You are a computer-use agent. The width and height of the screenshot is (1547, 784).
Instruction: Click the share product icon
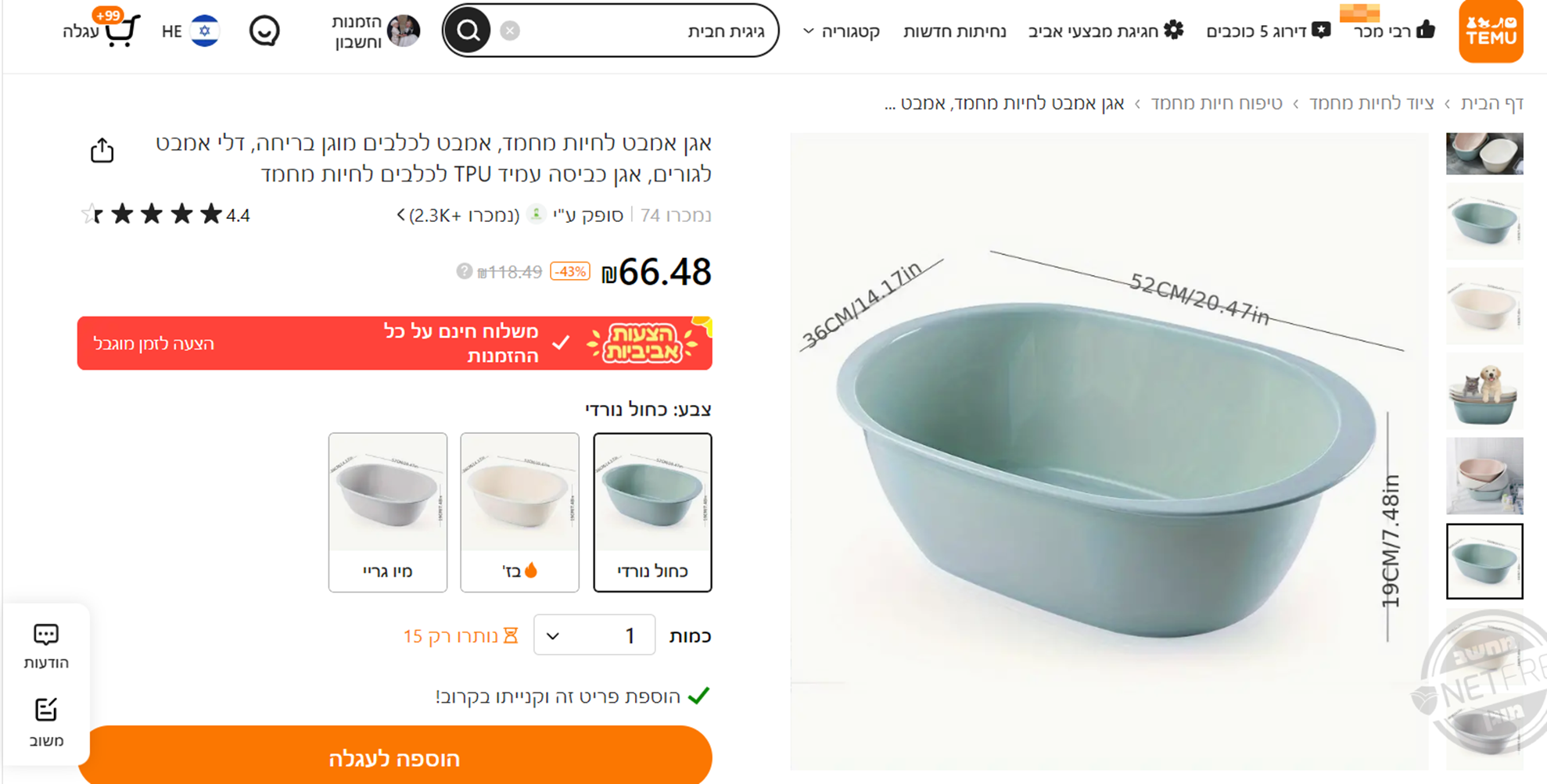point(102,149)
